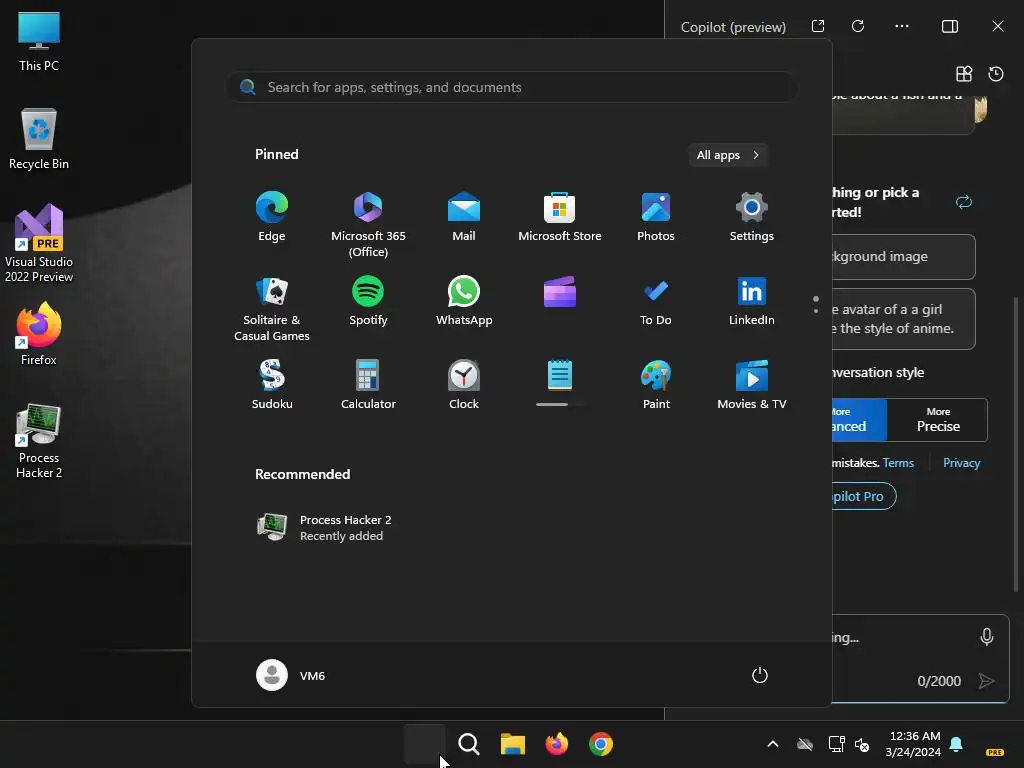Launch Solitaire & Casual Games

point(272,308)
